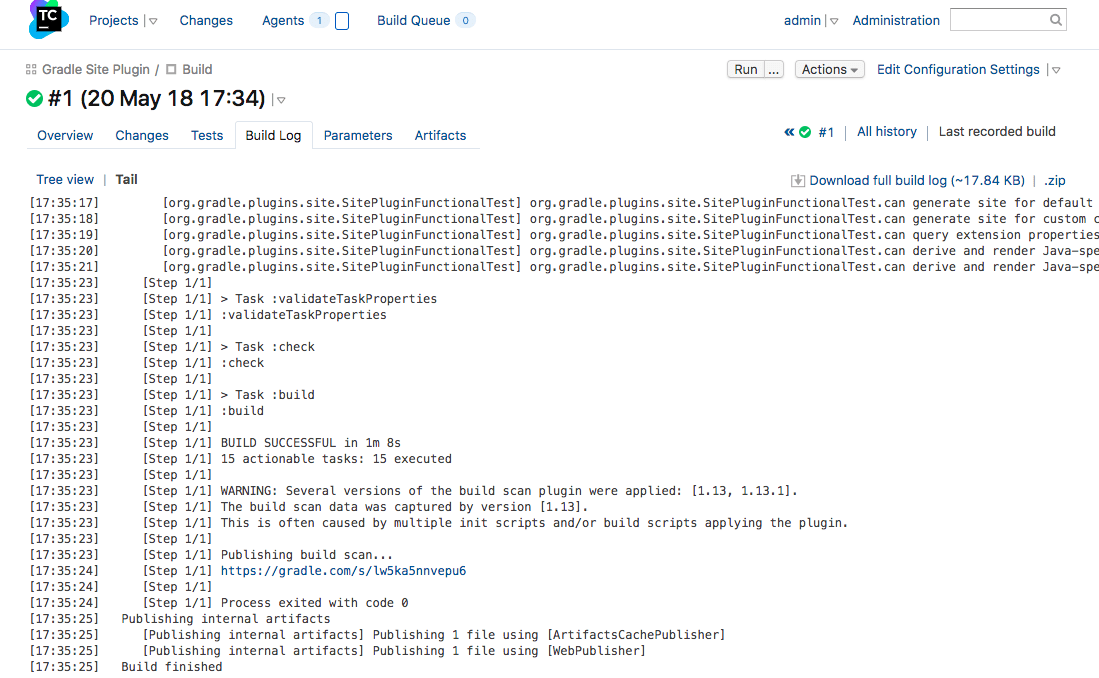Click the Build configuration square icon

coord(171,70)
